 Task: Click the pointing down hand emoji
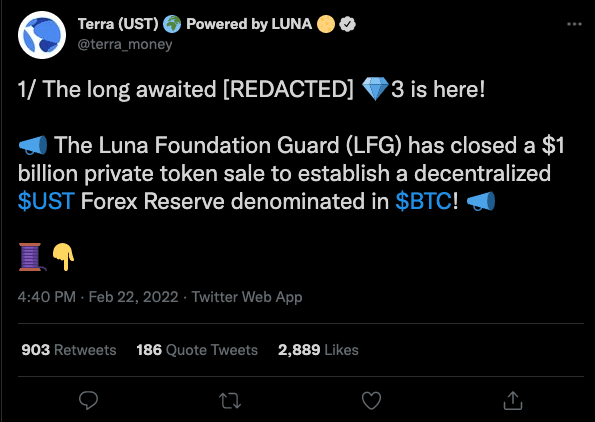(x=63, y=257)
